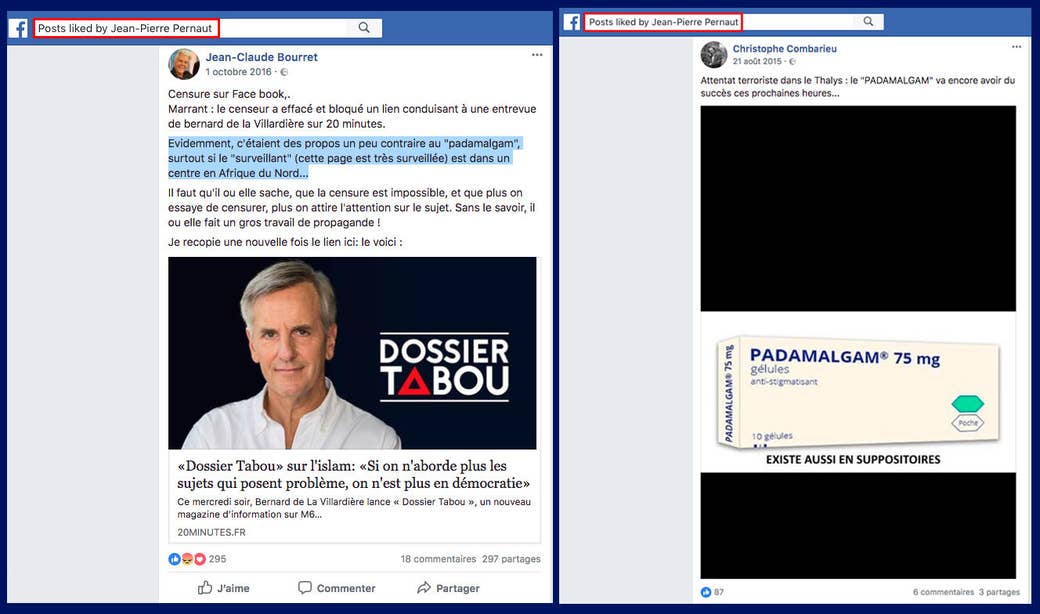
Task: Open Christophe Combarieu's profile picture
Action: pos(714,54)
